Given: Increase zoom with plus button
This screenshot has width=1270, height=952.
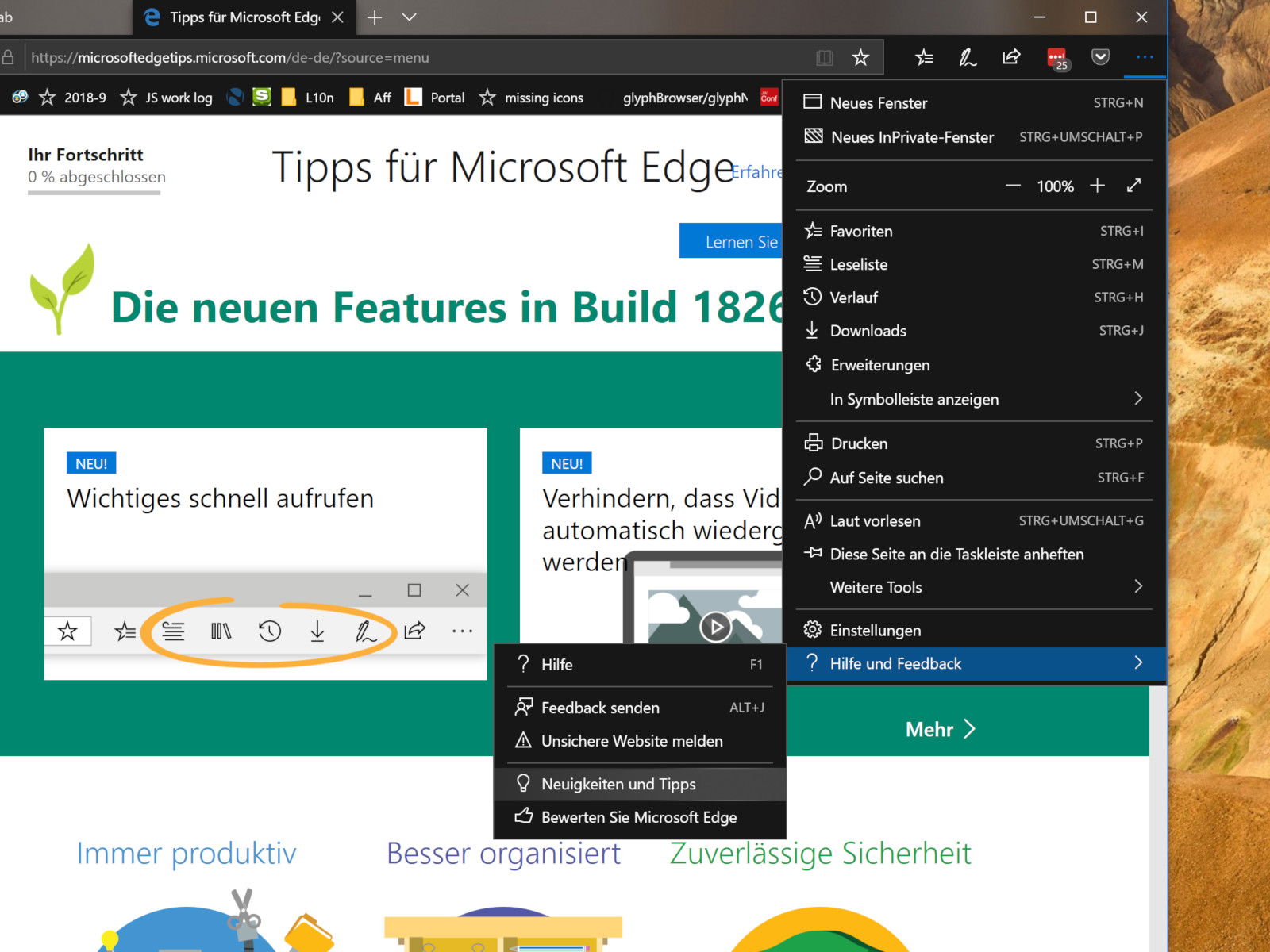Looking at the screenshot, I should [1097, 186].
